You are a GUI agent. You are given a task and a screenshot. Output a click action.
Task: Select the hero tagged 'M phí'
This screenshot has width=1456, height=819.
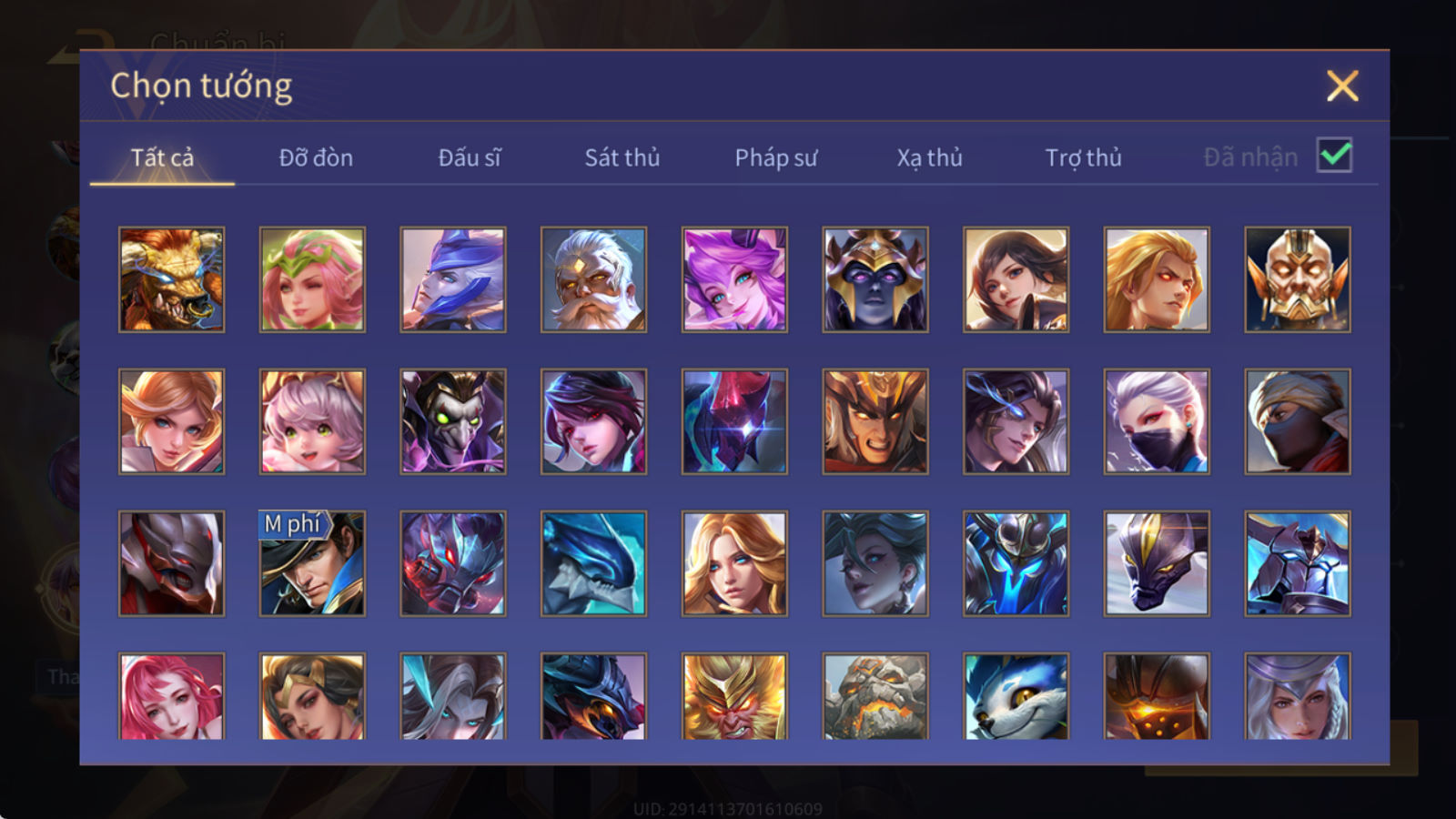tap(312, 563)
